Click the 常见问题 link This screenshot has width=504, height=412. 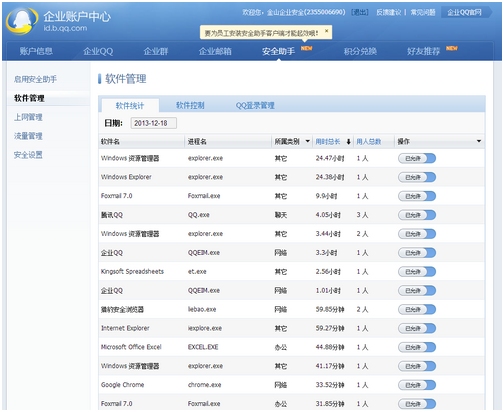423,12
